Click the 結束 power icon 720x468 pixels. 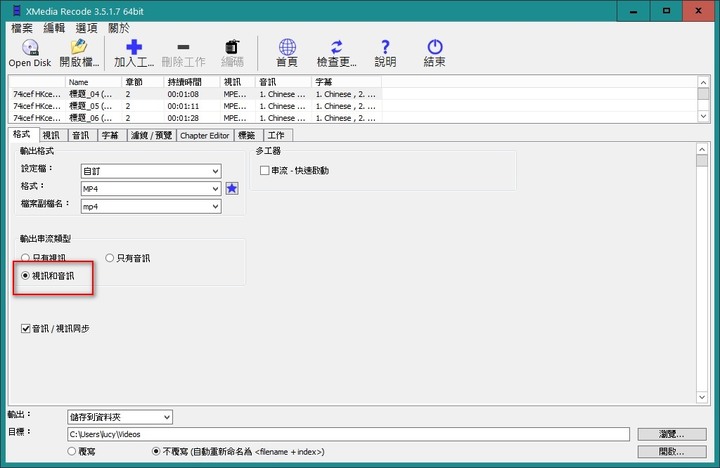pyautogui.click(x=434, y=47)
